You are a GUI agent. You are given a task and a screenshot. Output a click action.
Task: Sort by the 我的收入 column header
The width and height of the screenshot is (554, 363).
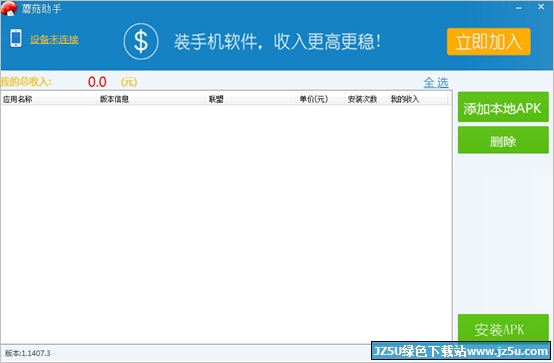pyautogui.click(x=417, y=99)
